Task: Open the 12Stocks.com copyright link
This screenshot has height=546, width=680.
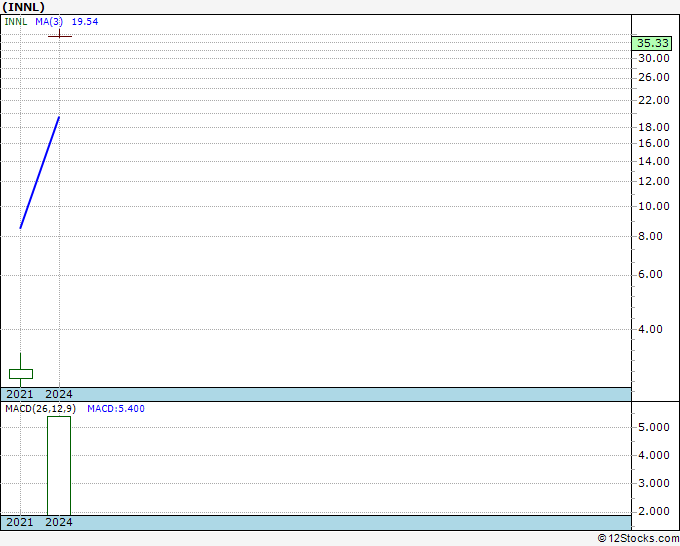Action: (635, 538)
